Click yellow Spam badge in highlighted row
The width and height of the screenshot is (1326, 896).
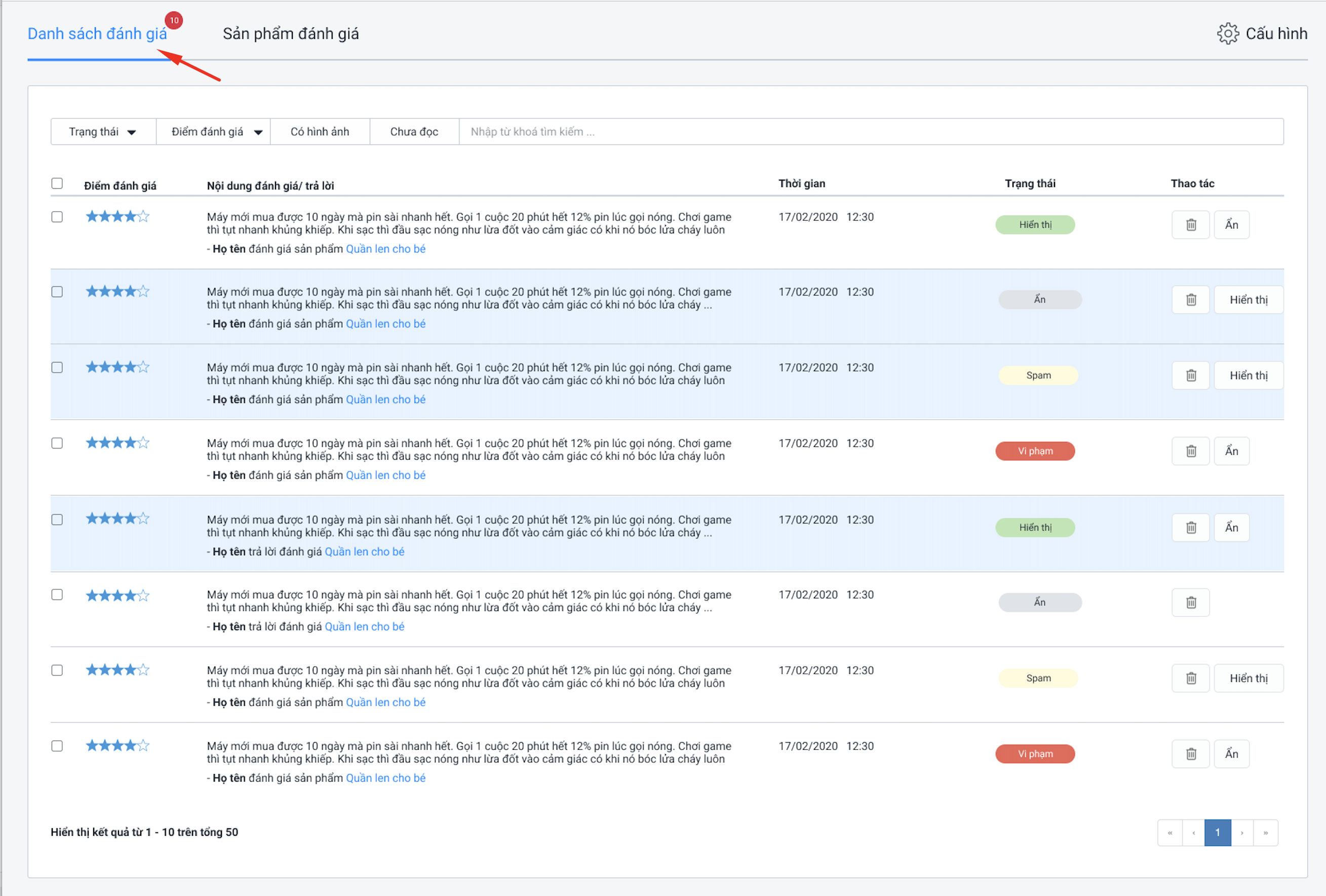(1038, 375)
